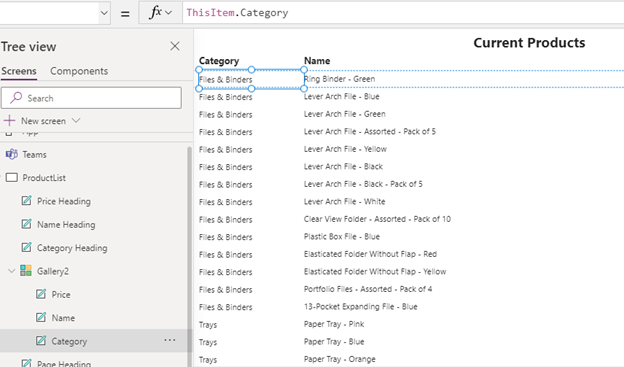
Task: Select the ProductList screen icon
Action: pyautogui.click(x=12, y=178)
